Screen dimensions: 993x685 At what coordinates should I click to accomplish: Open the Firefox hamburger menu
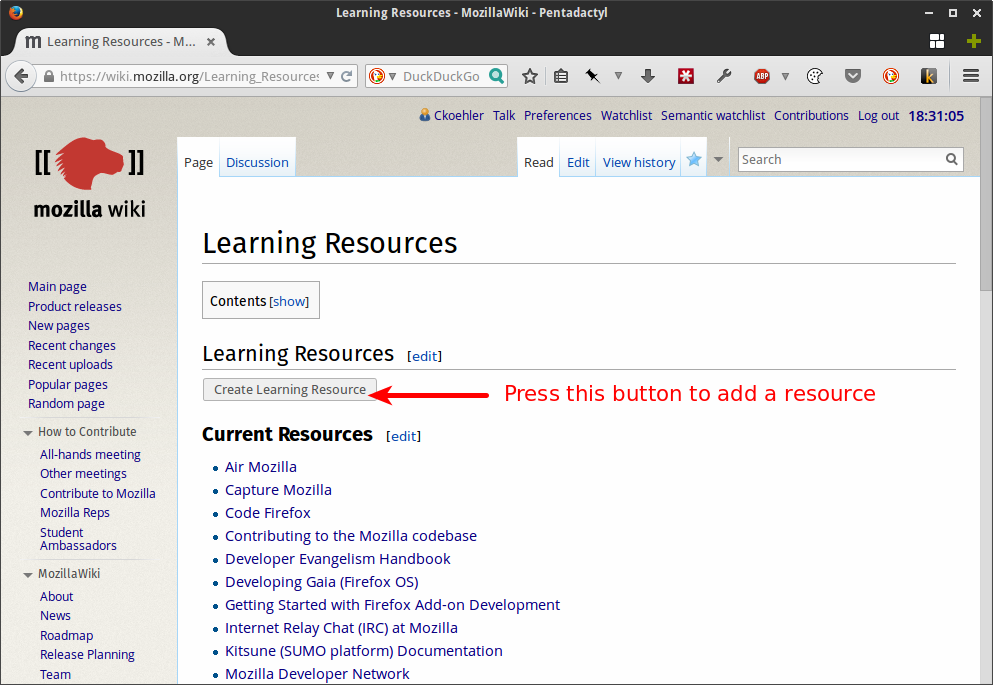point(971,77)
